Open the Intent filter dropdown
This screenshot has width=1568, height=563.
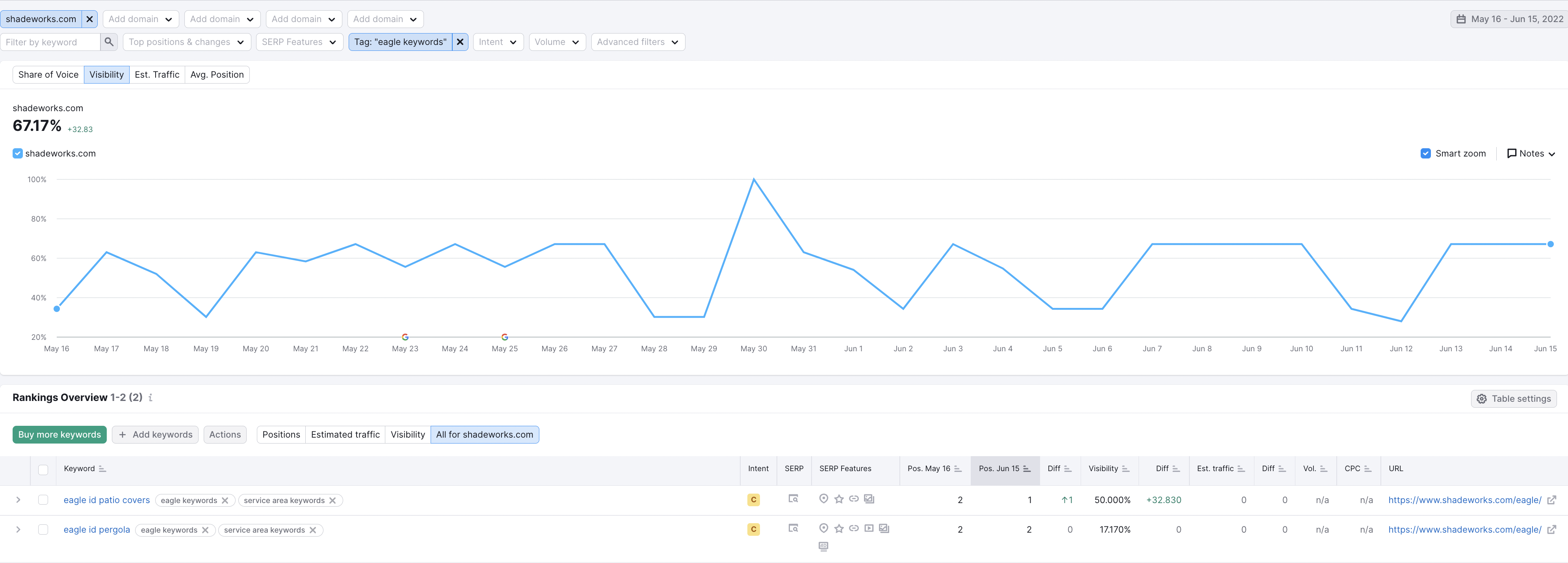(x=498, y=42)
